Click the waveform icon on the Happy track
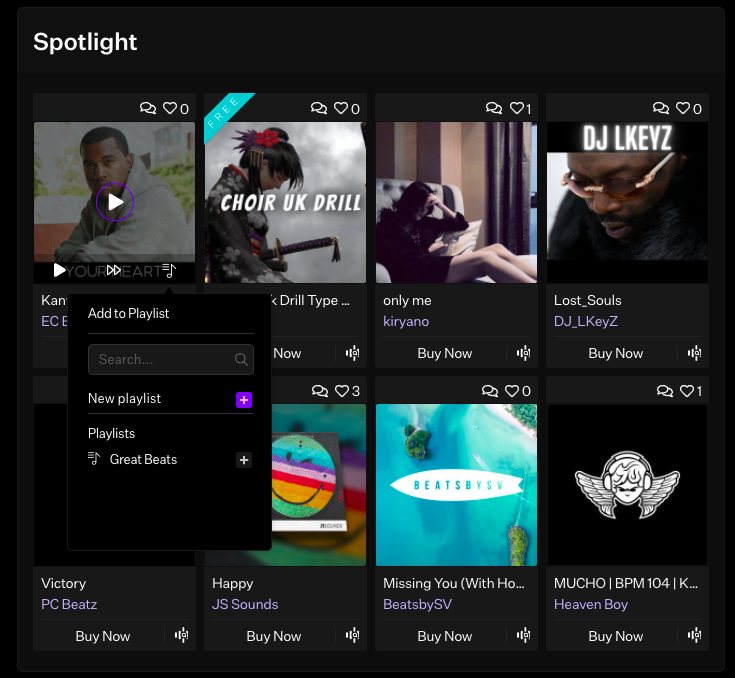 click(x=353, y=636)
